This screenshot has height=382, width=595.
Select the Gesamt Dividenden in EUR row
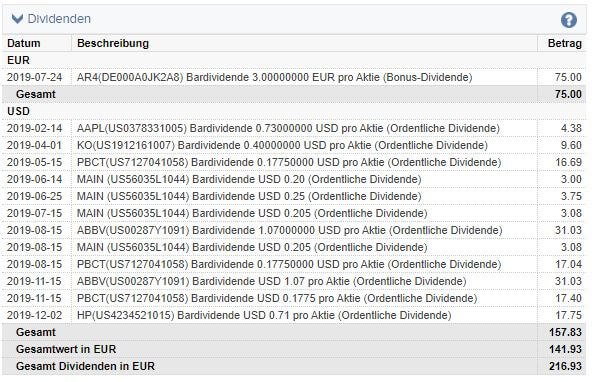coord(294,366)
